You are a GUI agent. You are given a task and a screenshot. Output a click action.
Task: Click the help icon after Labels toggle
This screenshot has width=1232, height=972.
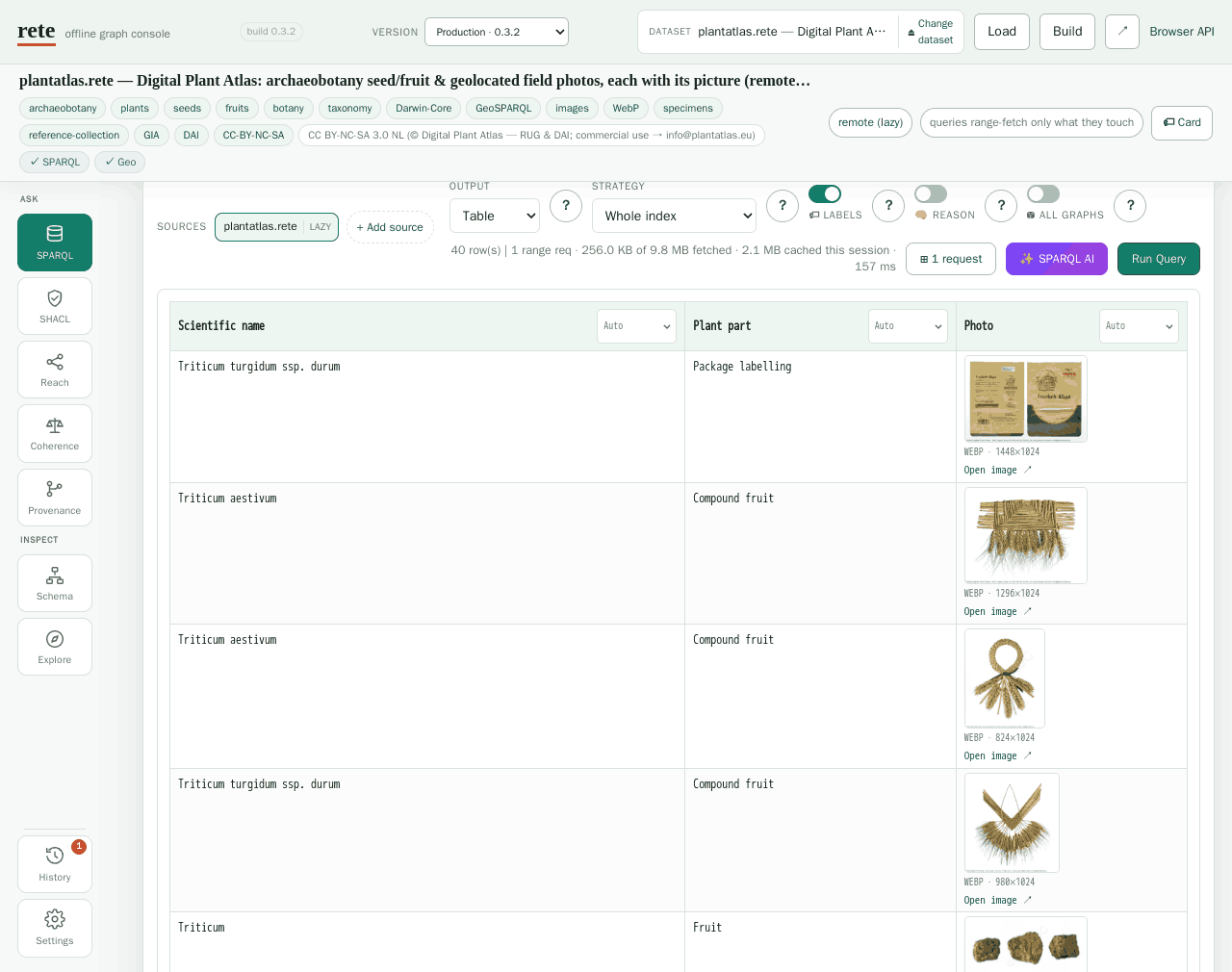click(x=888, y=205)
